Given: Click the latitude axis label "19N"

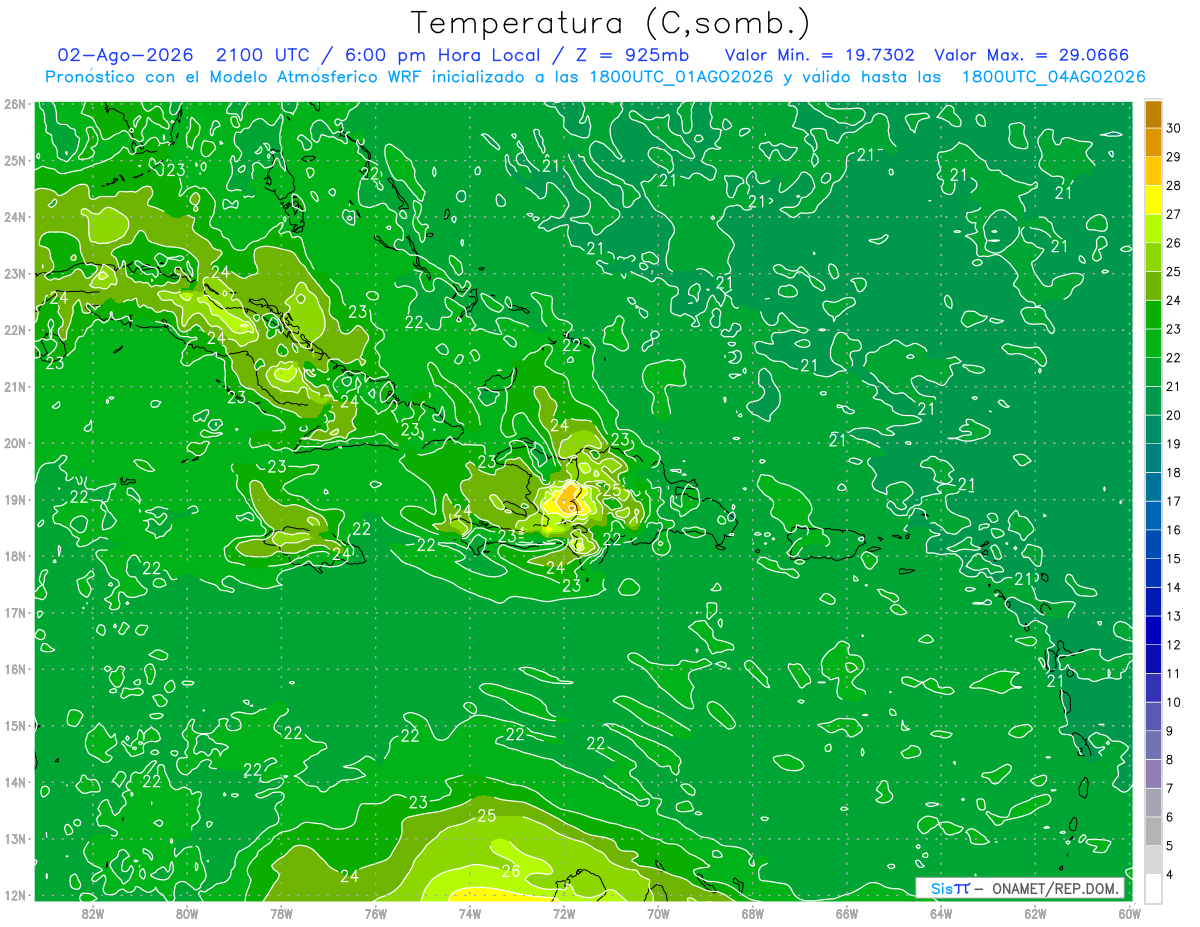Looking at the screenshot, I should click(x=15, y=499).
